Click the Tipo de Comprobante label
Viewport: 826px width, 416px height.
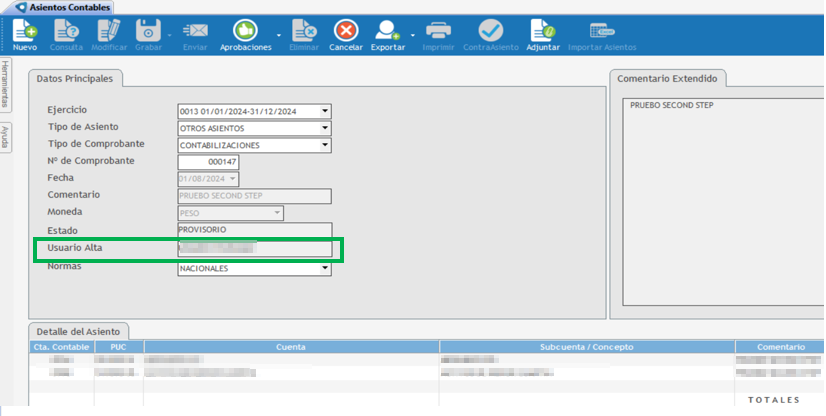pyautogui.click(x=96, y=144)
